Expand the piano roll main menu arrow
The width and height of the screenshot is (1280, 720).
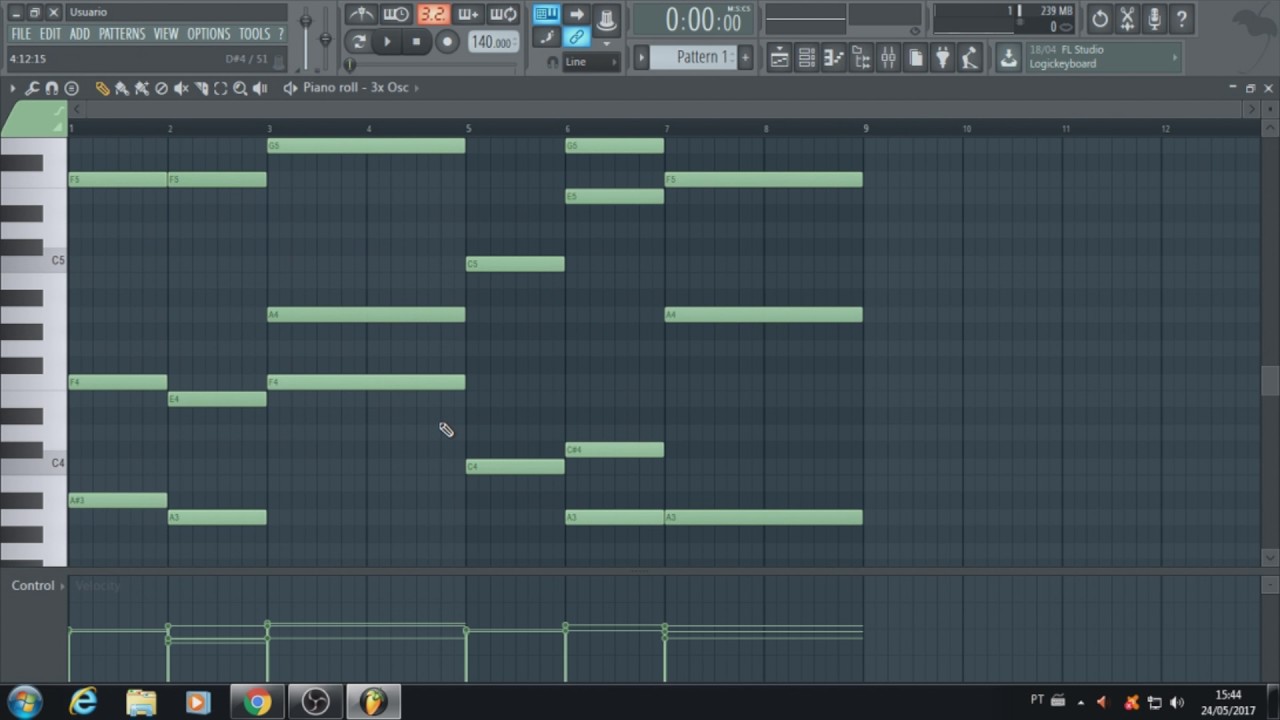point(13,88)
